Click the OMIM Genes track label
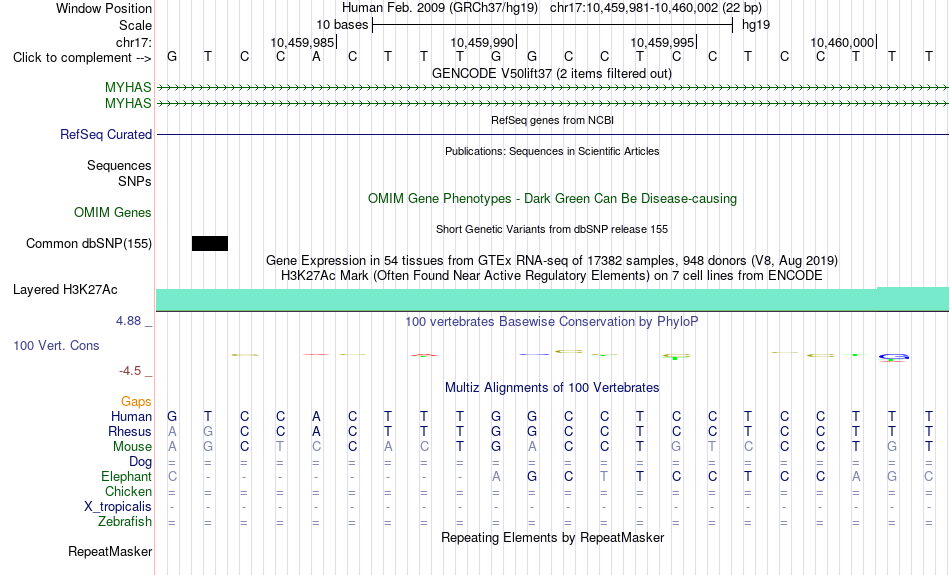Viewport: 950px width, 575px height. pyautogui.click(x=113, y=213)
